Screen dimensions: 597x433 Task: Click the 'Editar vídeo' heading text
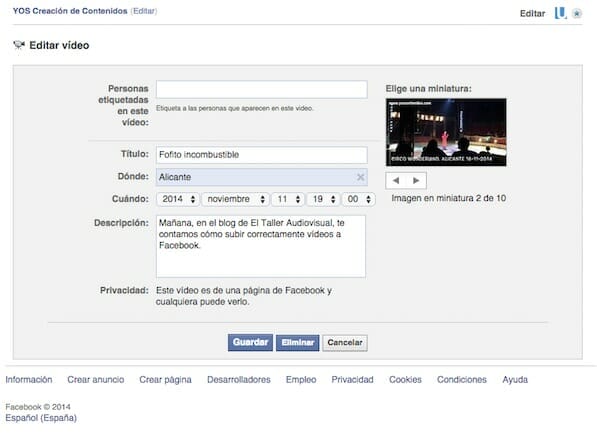(x=59, y=45)
